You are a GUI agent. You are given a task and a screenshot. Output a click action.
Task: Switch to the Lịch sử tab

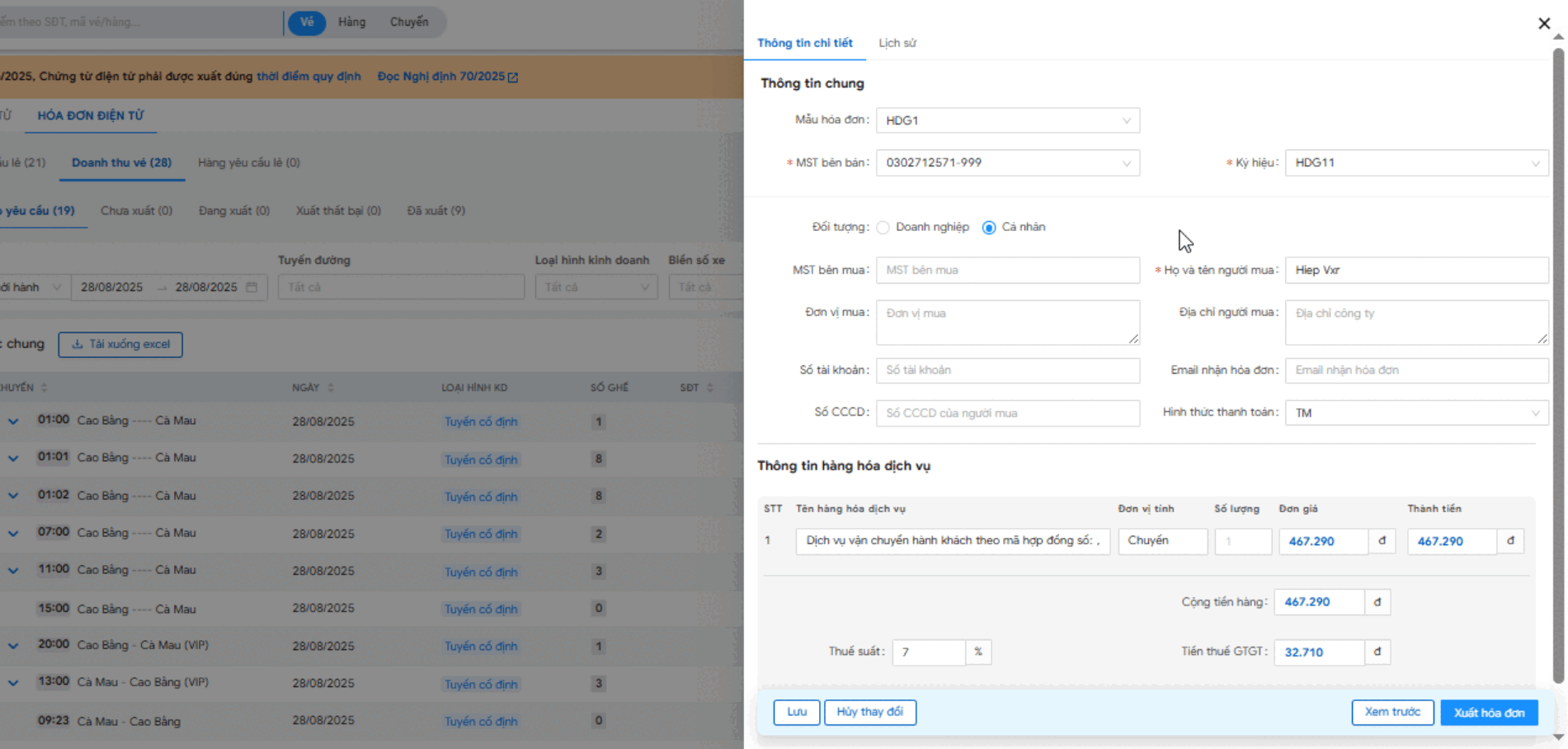(x=897, y=43)
